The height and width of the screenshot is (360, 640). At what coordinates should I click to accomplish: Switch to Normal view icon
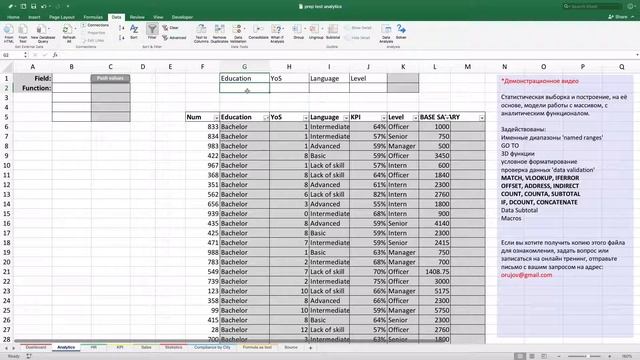pyautogui.click(x=519, y=356)
